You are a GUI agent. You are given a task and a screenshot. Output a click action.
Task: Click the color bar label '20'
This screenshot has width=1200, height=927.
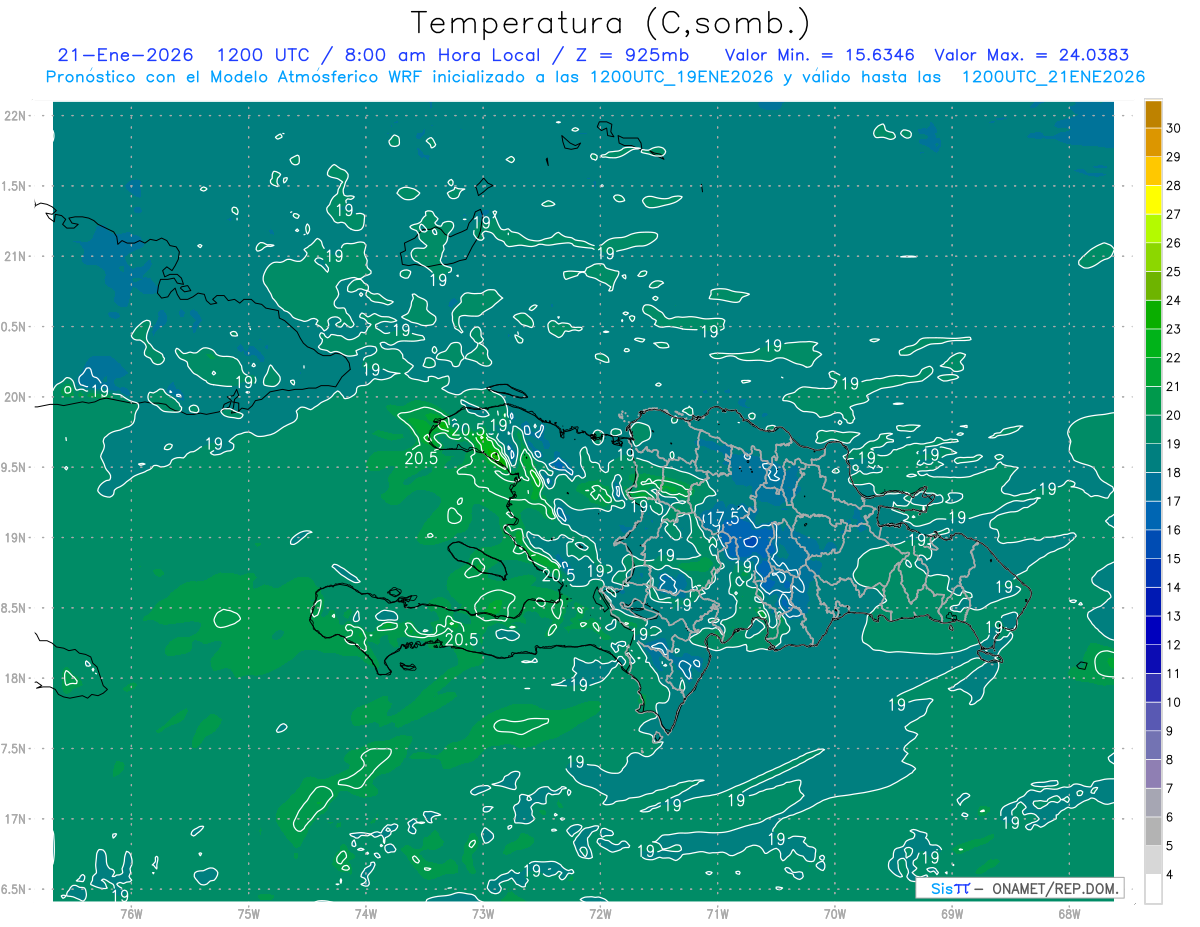pos(1173,415)
